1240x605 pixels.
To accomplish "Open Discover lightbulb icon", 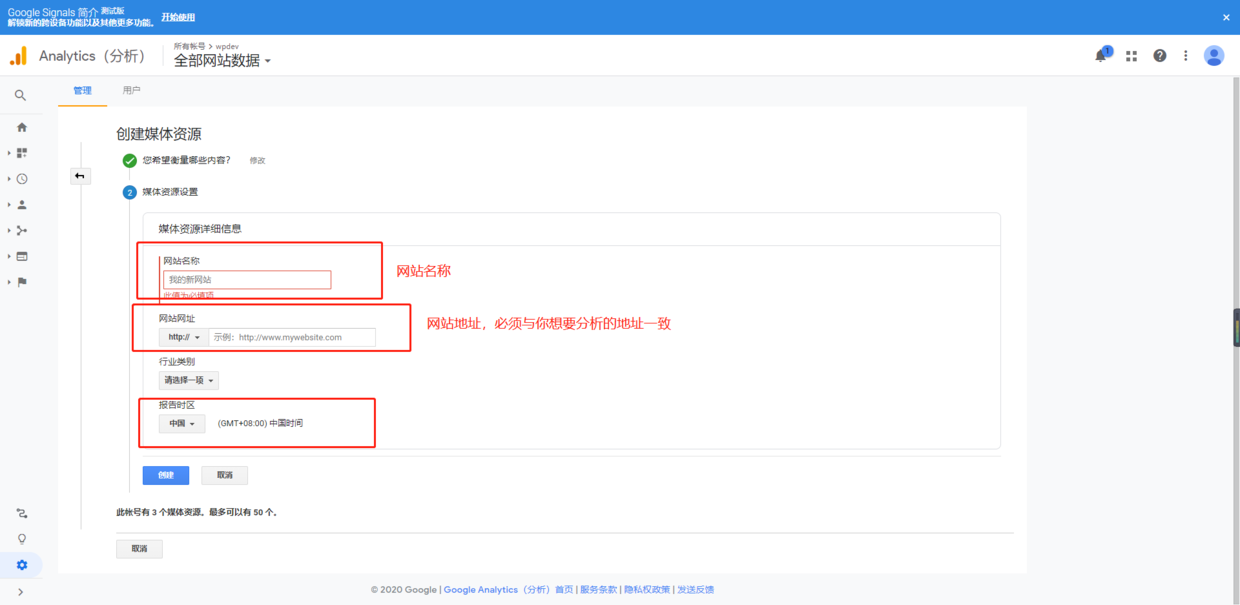I will point(22,539).
